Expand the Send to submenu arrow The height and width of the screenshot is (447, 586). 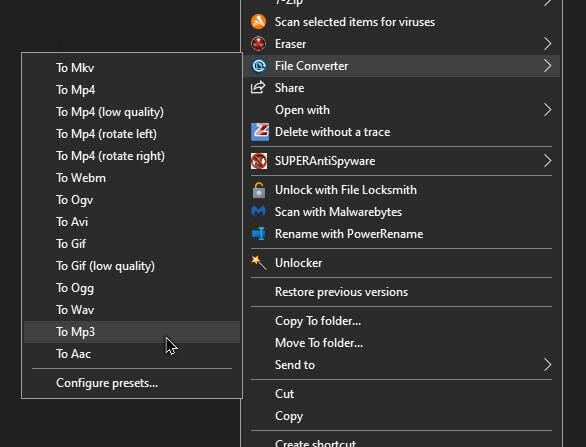[548, 365]
